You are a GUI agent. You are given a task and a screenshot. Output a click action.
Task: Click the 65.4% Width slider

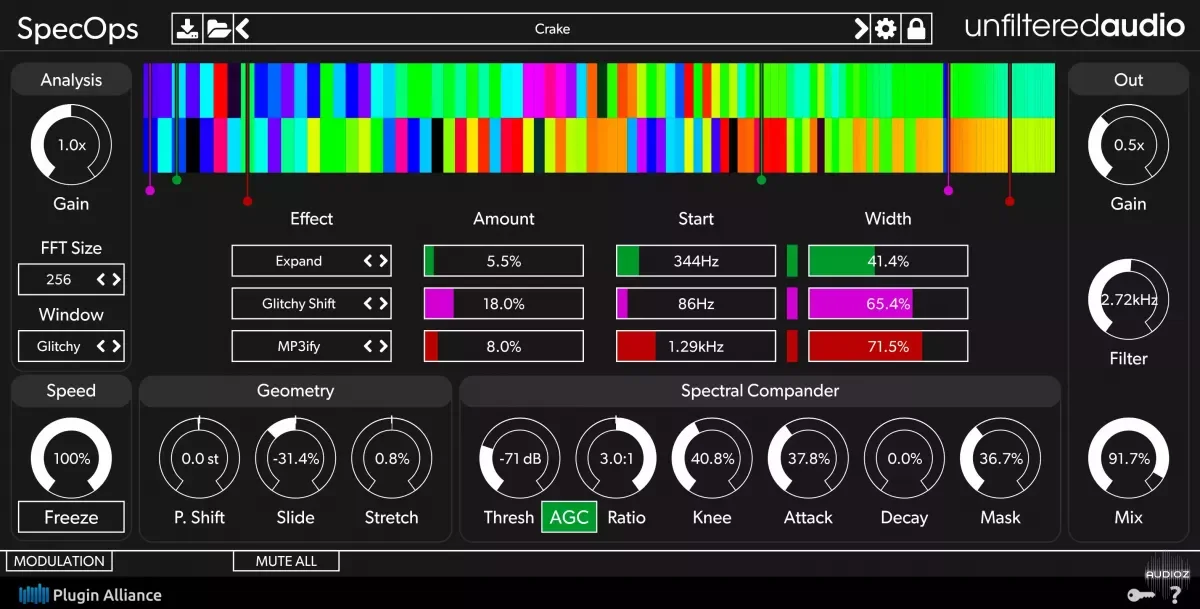point(888,303)
